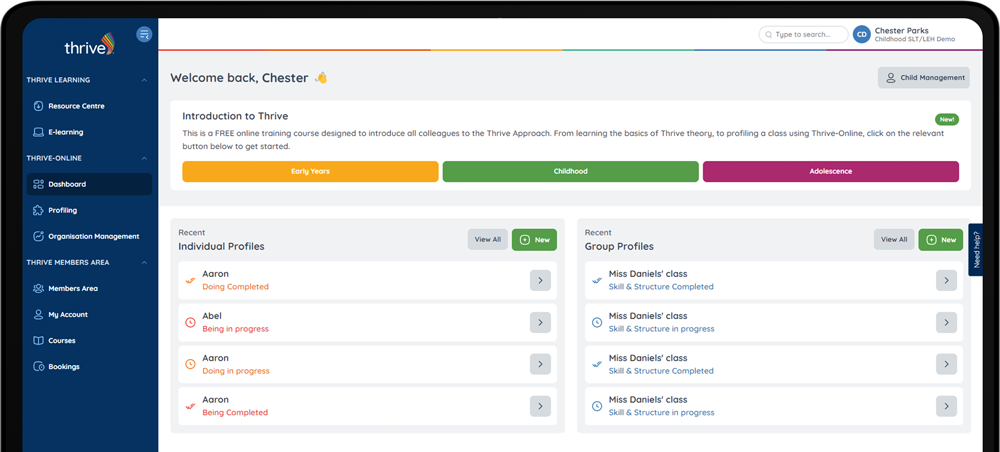Select the name 'Abel'
This screenshot has width=1000, height=452.
click(212, 316)
